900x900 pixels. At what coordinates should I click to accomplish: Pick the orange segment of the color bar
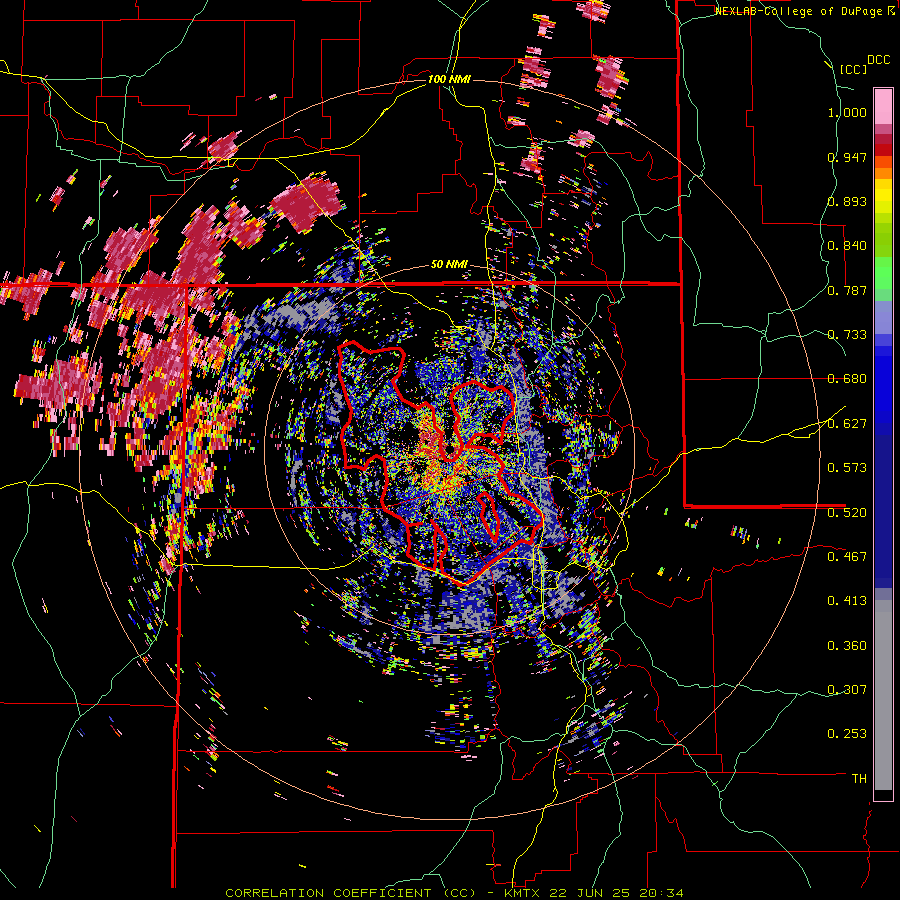pyautogui.click(x=883, y=173)
